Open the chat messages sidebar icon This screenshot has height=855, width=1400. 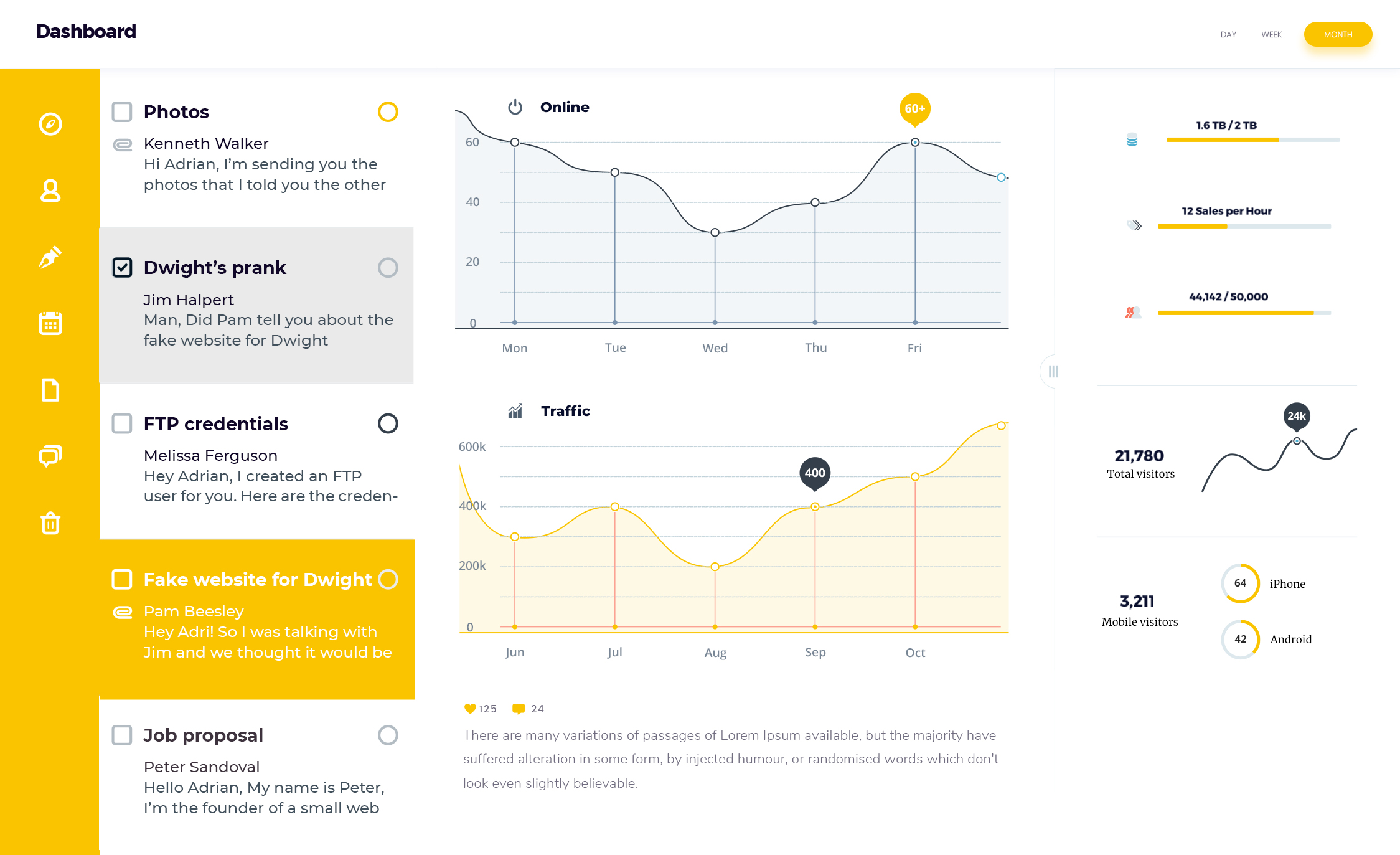click(50, 456)
